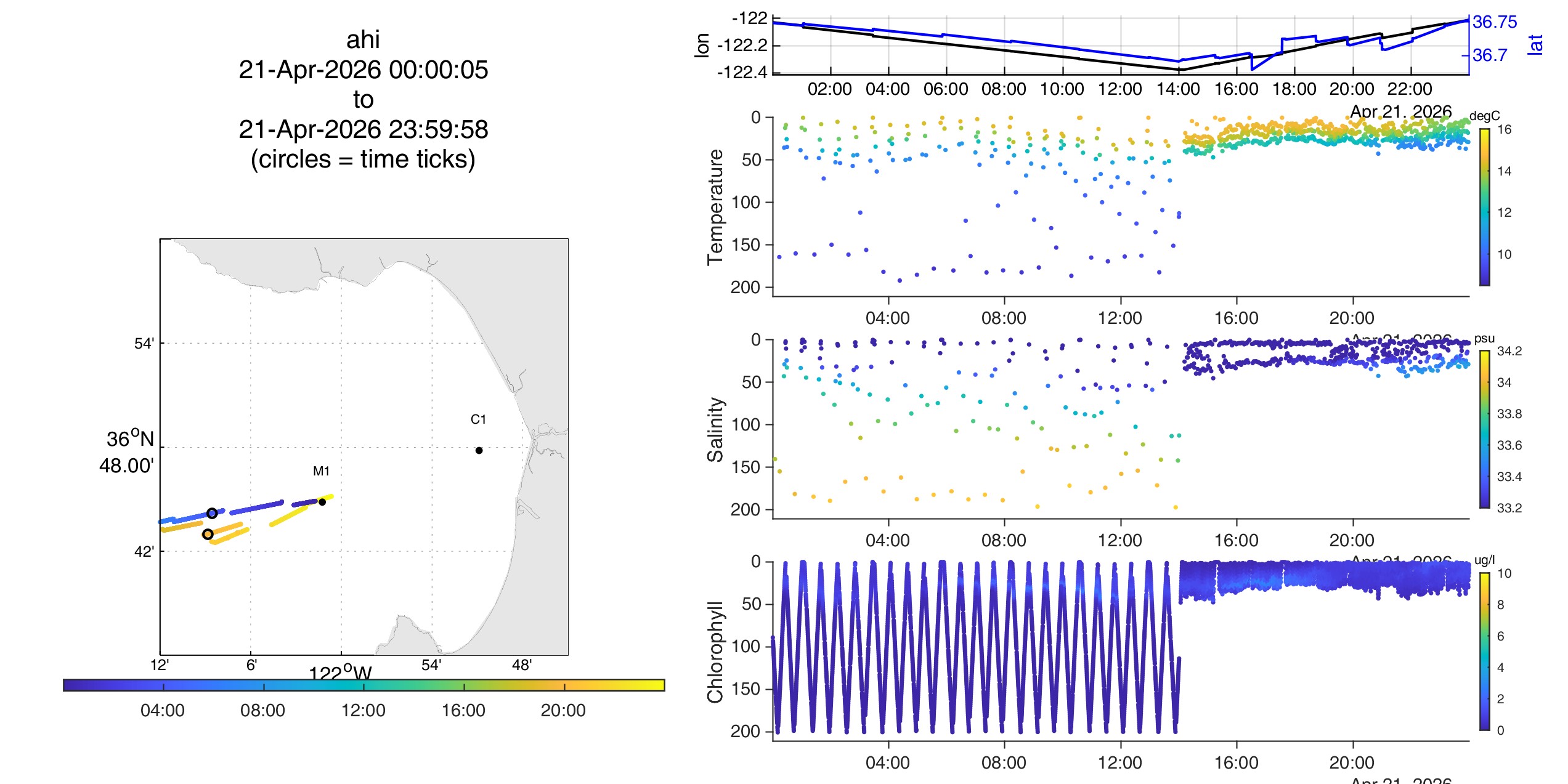Click the 122°W longitude map label

pyautogui.click(x=341, y=671)
